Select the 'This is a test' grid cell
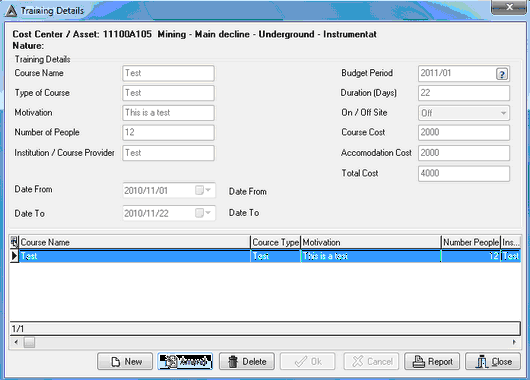This screenshot has height=380, width=530. [371, 256]
